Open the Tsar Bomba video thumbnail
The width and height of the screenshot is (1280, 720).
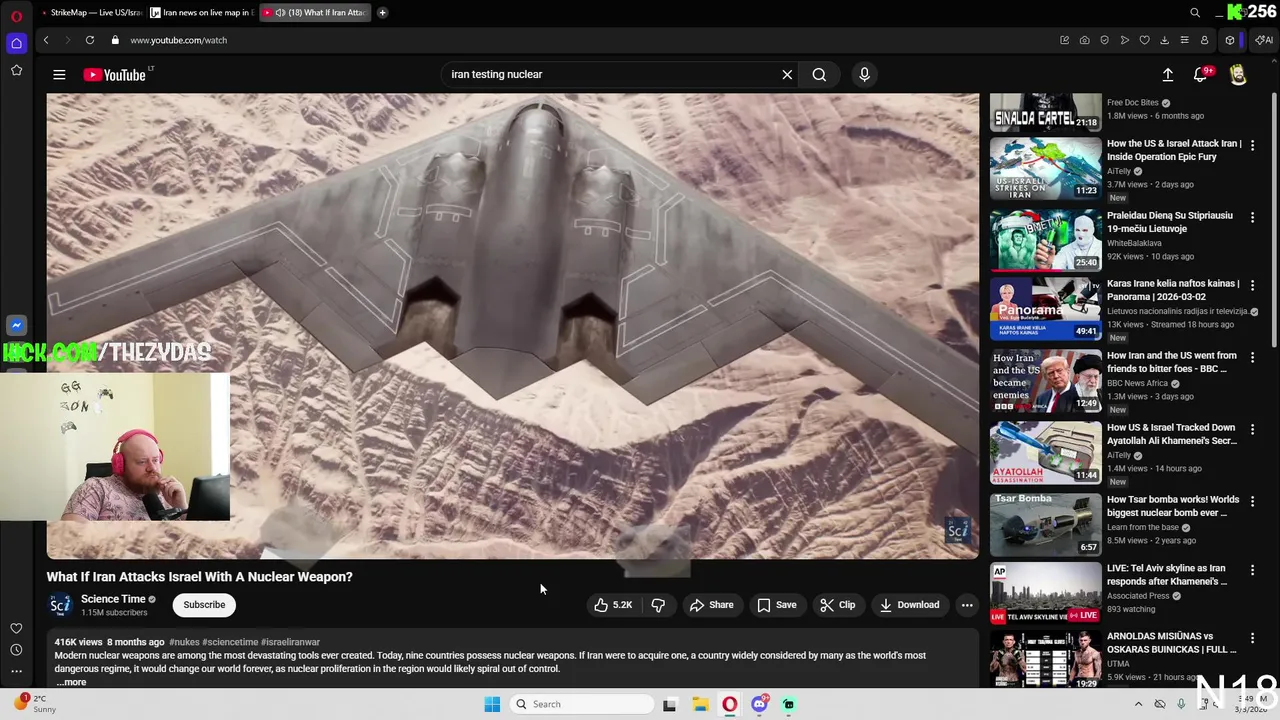(1045, 523)
